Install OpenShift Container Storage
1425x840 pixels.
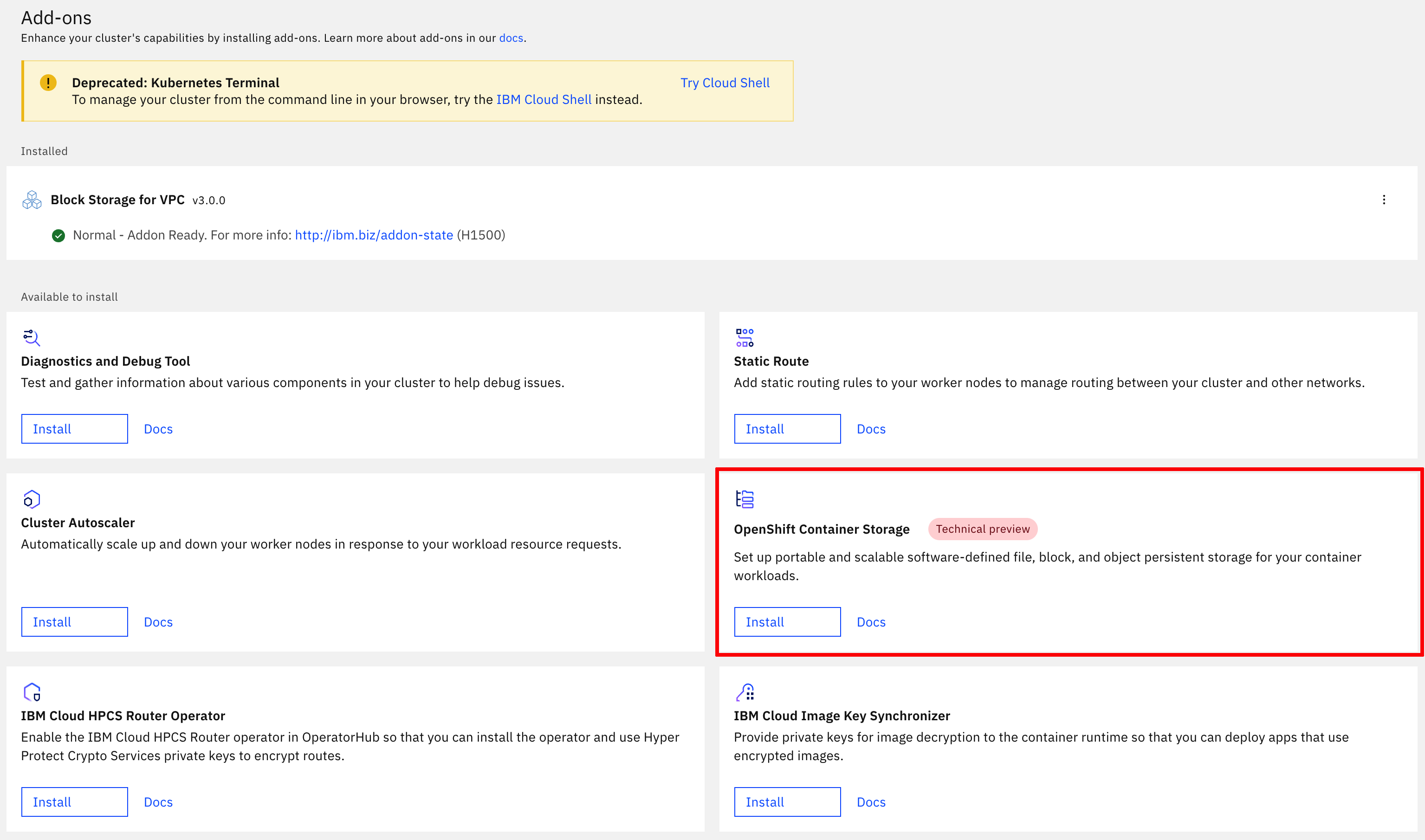[x=788, y=622]
